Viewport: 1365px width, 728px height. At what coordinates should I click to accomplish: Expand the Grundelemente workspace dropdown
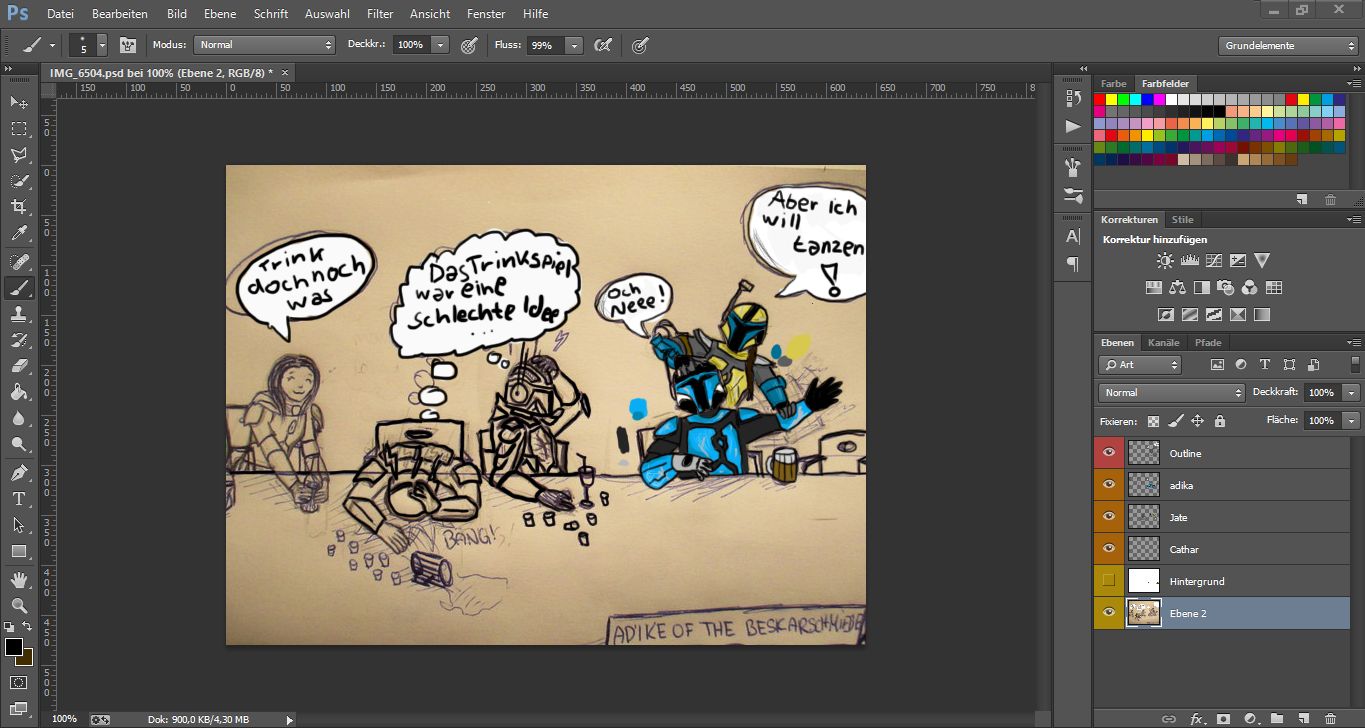pos(1287,46)
